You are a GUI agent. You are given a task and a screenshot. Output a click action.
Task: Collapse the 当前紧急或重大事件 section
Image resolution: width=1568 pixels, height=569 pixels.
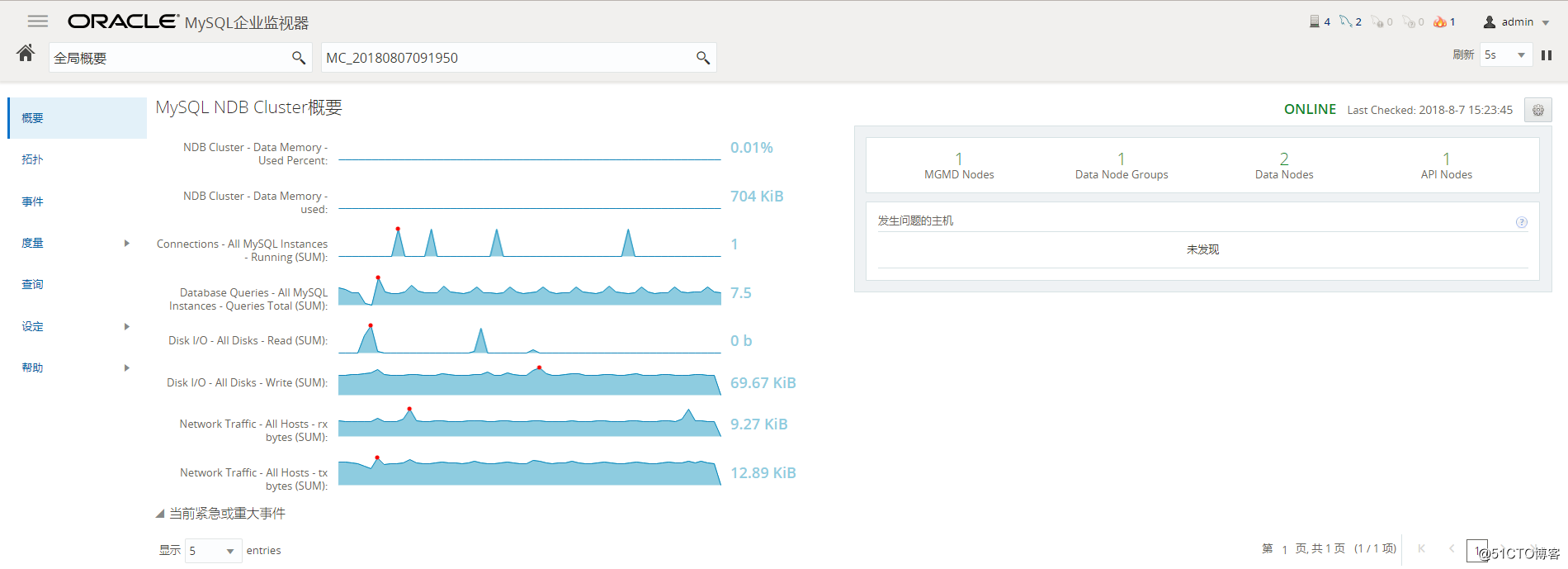pos(160,514)
